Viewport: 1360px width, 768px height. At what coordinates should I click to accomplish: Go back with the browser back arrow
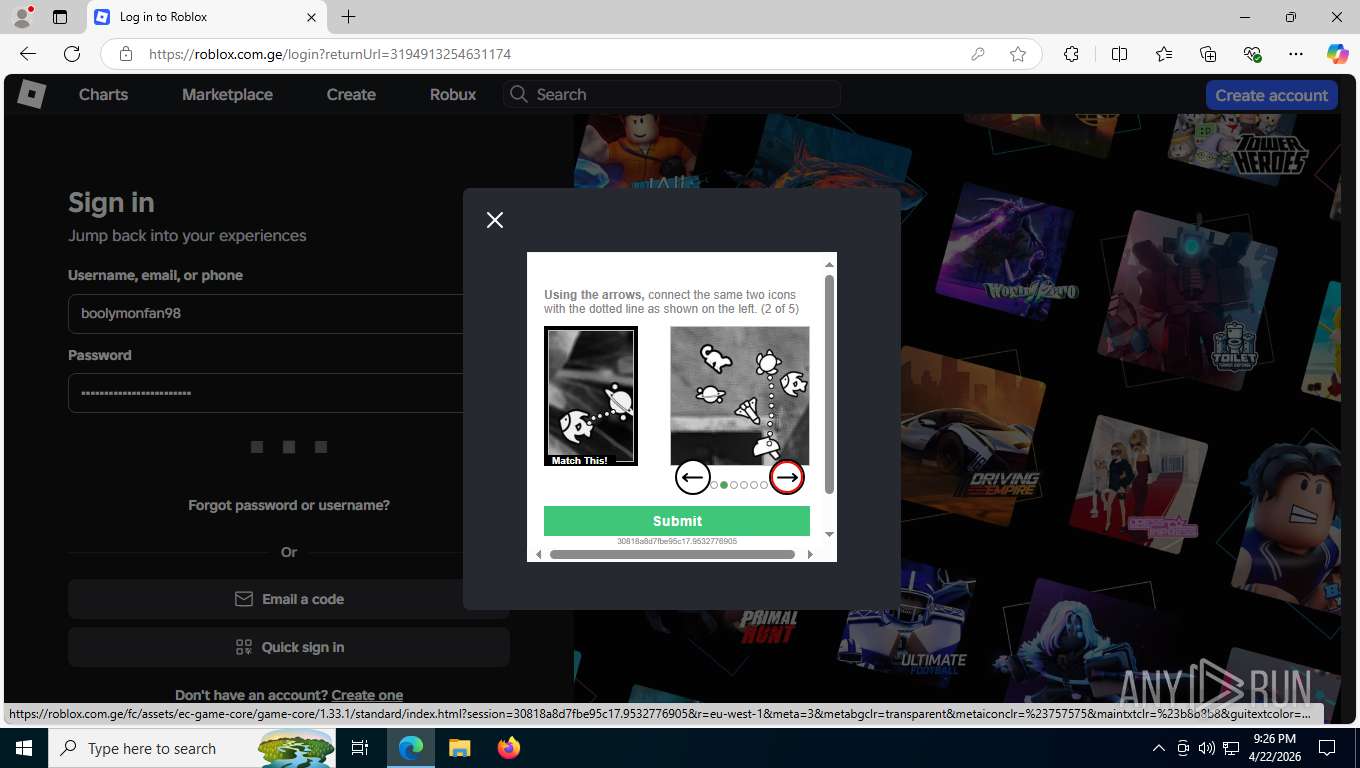[28, 54]
